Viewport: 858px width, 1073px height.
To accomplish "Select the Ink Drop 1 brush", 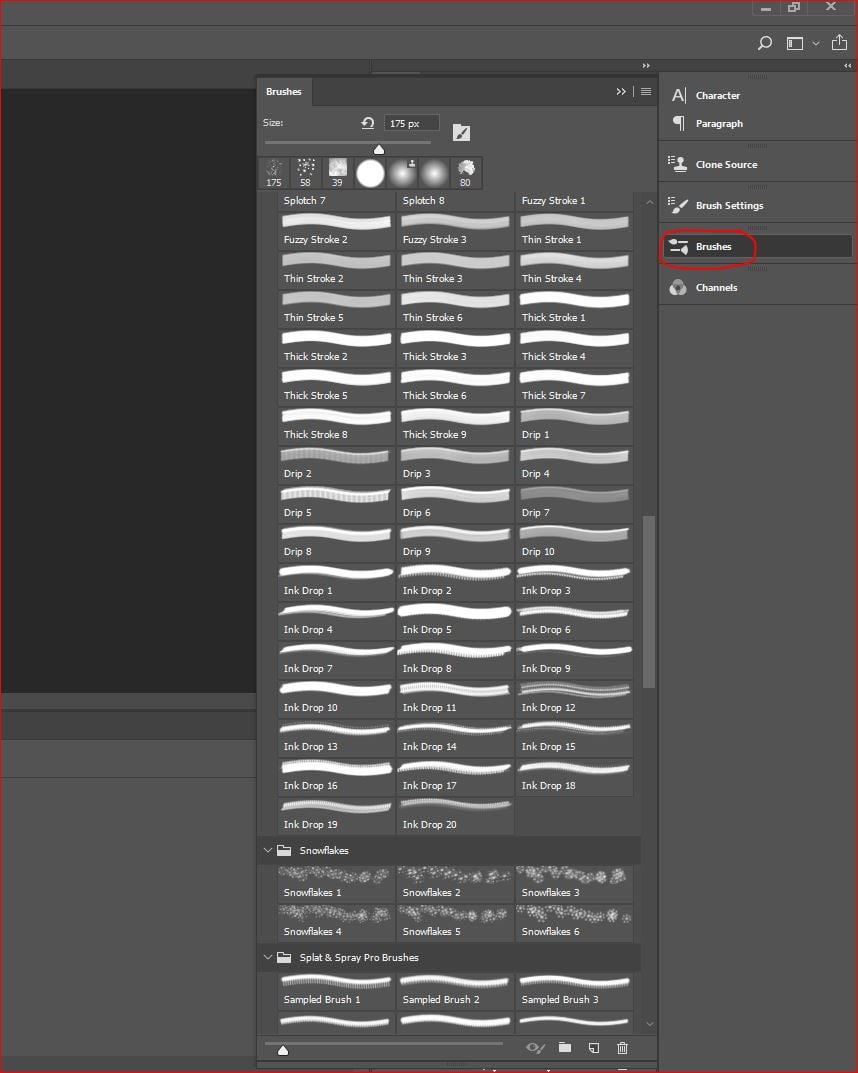I will coord(337,582).
